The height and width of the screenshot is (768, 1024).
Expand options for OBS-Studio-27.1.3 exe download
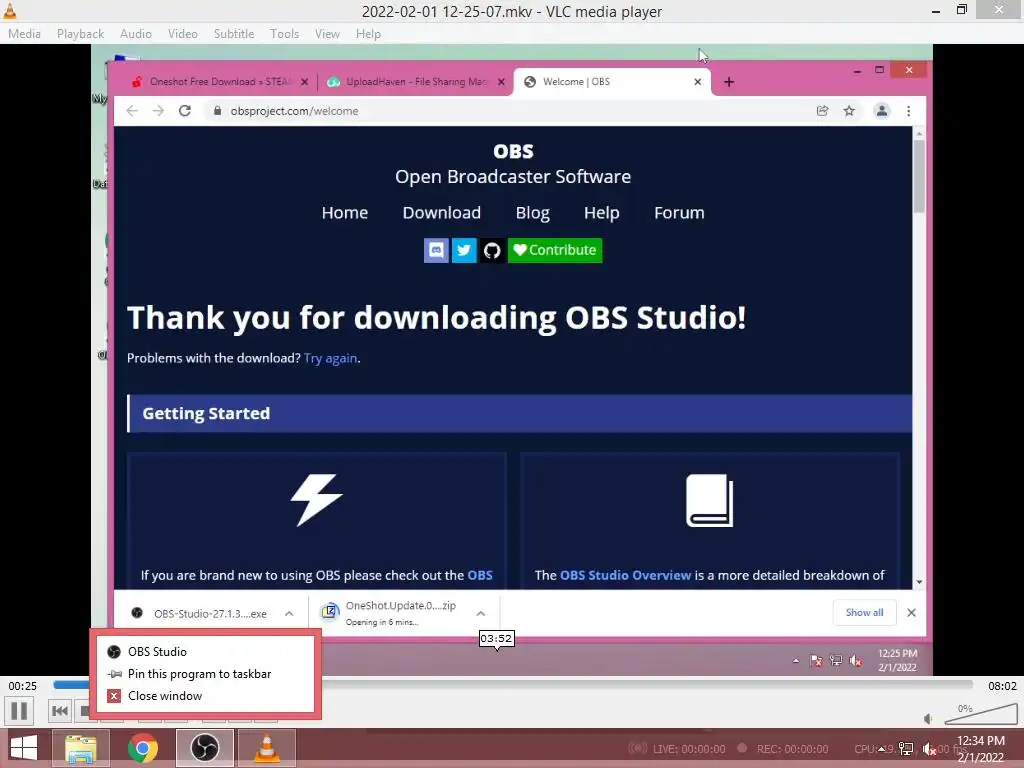[x=289, y=613]
